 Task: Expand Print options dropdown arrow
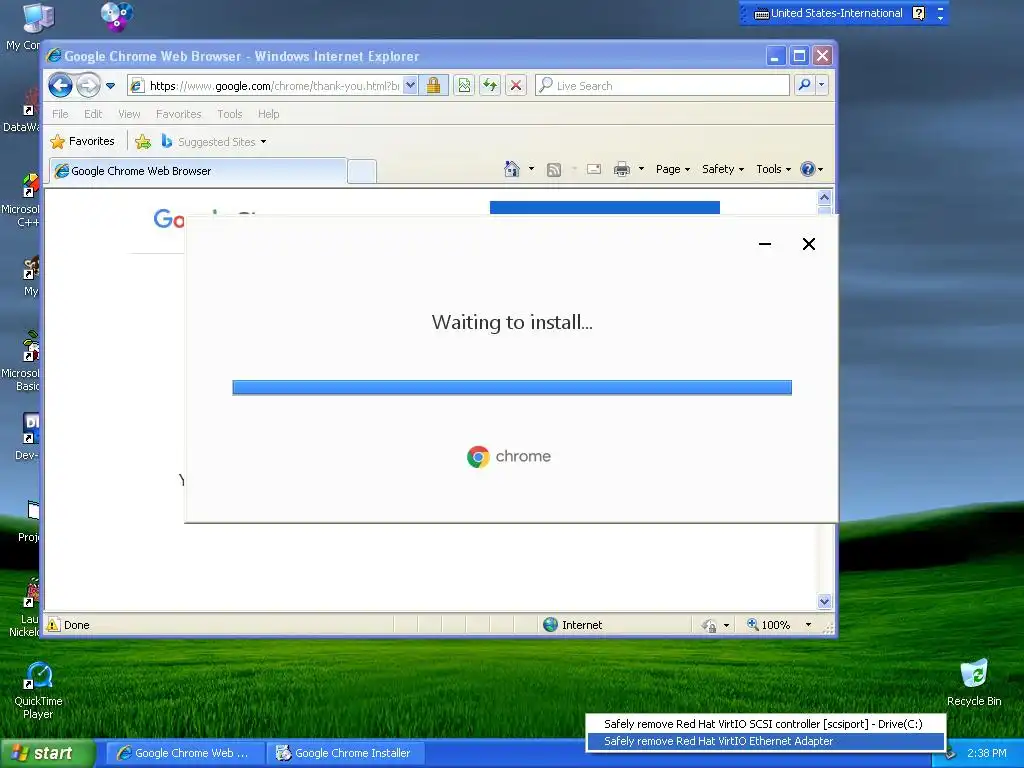(x=641, y=169)
